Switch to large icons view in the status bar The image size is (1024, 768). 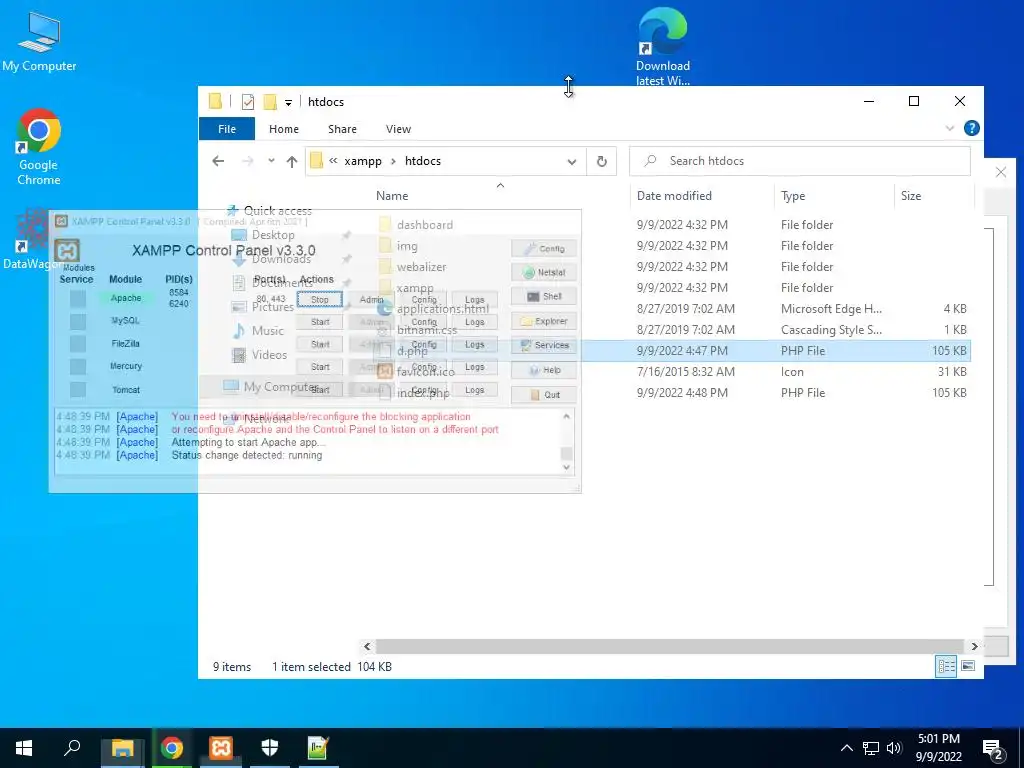(968, 666)
